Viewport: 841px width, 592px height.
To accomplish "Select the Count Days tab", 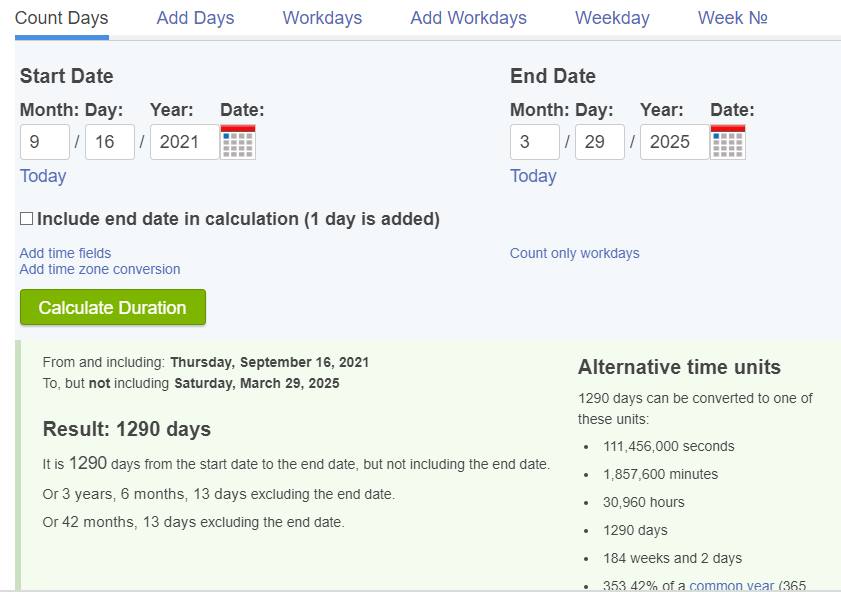I will point(62,18).
